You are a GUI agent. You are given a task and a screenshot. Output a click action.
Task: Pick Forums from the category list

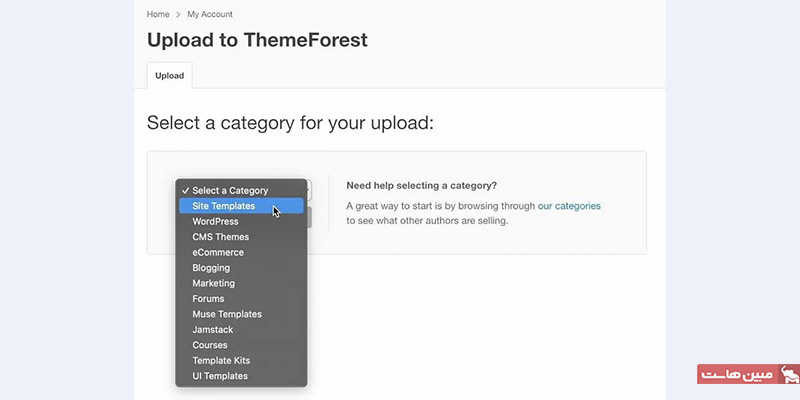click(x=208, y=299)
